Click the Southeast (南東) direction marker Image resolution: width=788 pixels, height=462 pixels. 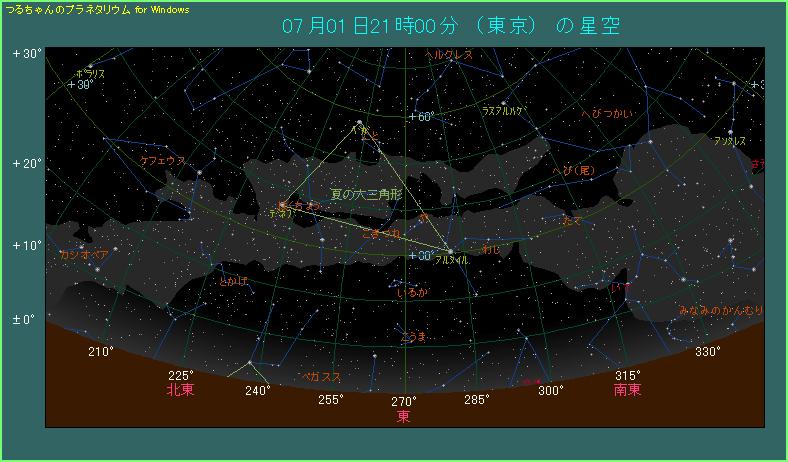628,390
